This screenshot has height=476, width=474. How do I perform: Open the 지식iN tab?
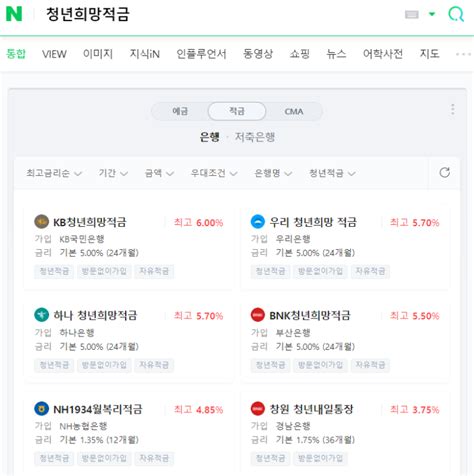click(x=145, y=54)
